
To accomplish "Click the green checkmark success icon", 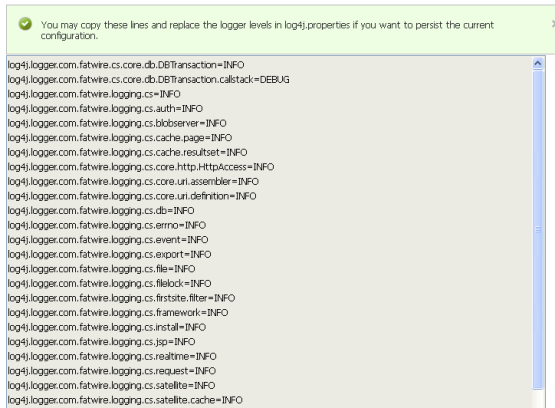I will (x=25, y=24).
